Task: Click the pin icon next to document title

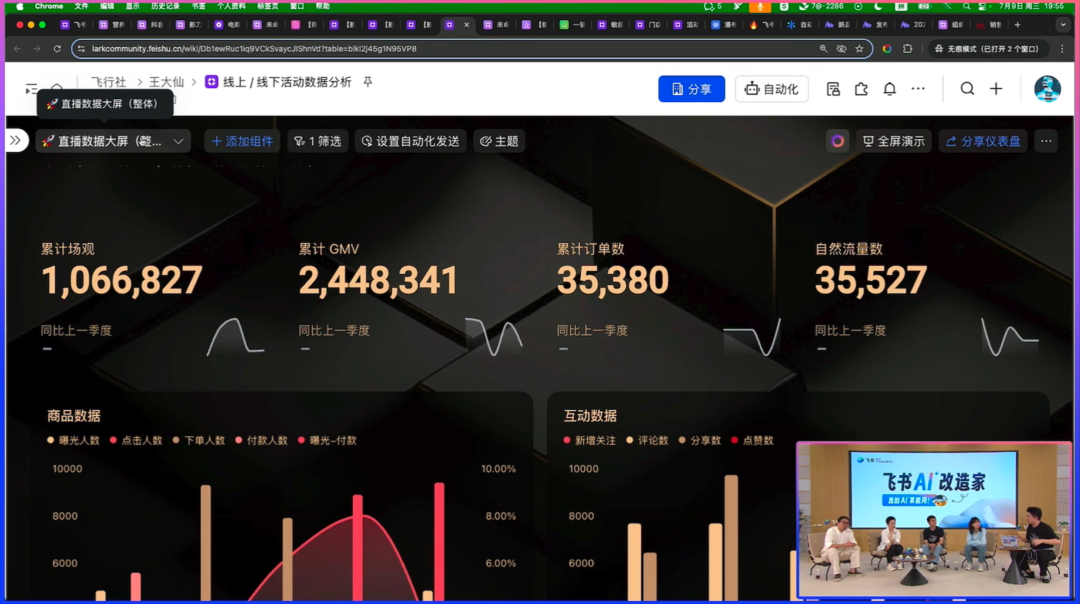Action: coord(368,82)
